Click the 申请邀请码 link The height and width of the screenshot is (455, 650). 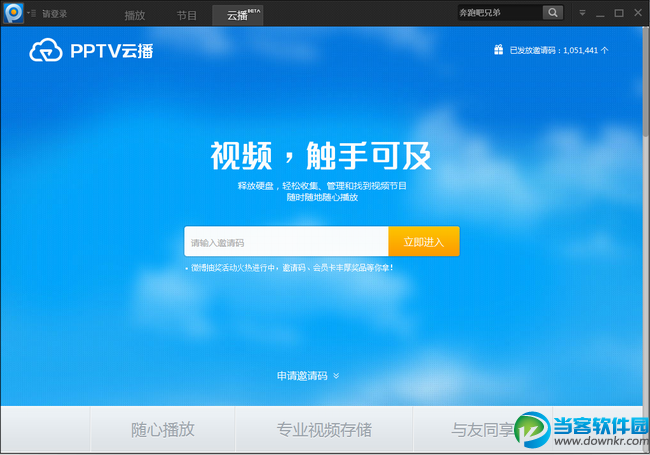(302, 376)
